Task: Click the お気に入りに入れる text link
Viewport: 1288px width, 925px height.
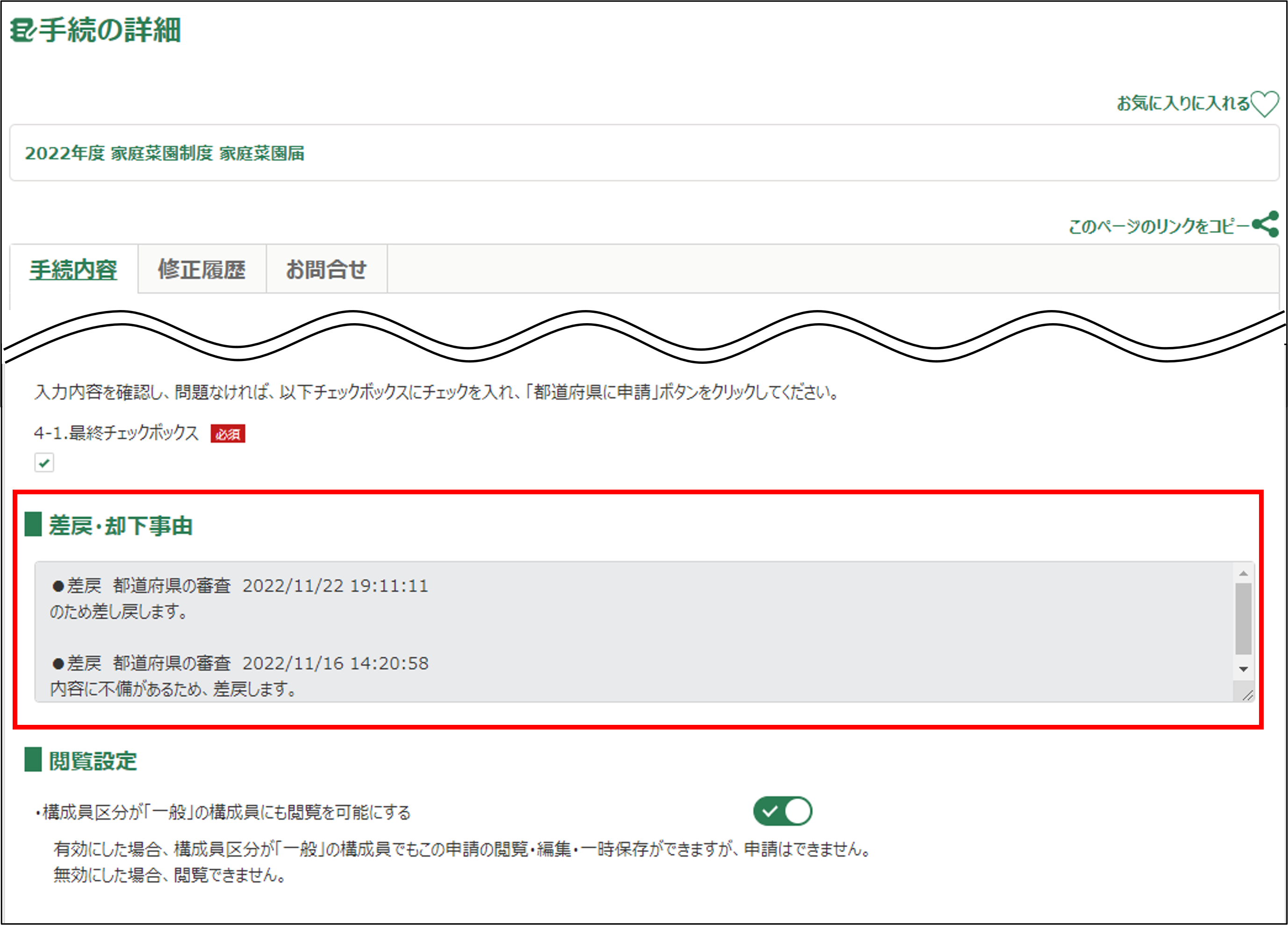Action: (x=1183, y=103)
